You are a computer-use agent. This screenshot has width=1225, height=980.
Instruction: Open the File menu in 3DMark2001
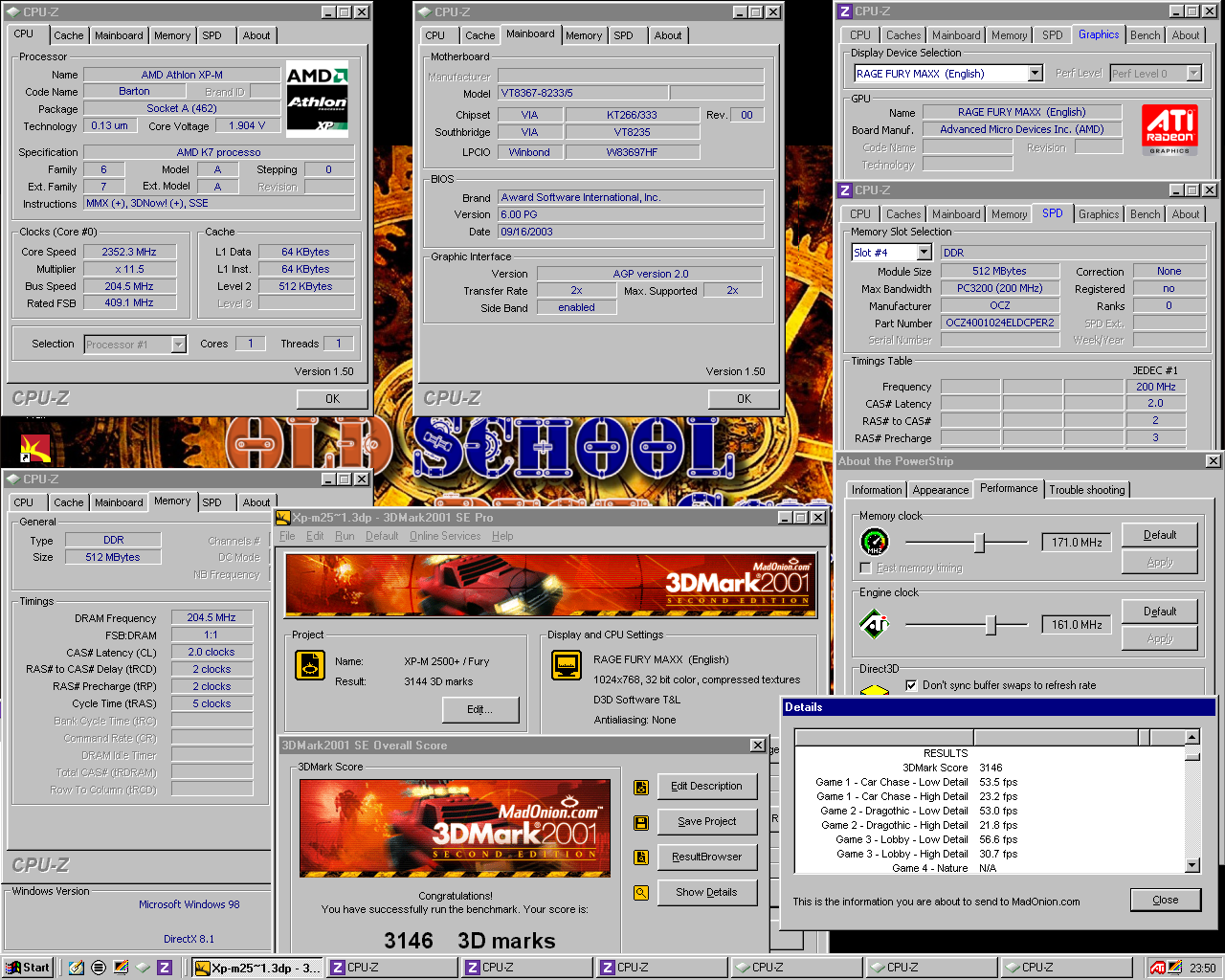tap(287, 536)
